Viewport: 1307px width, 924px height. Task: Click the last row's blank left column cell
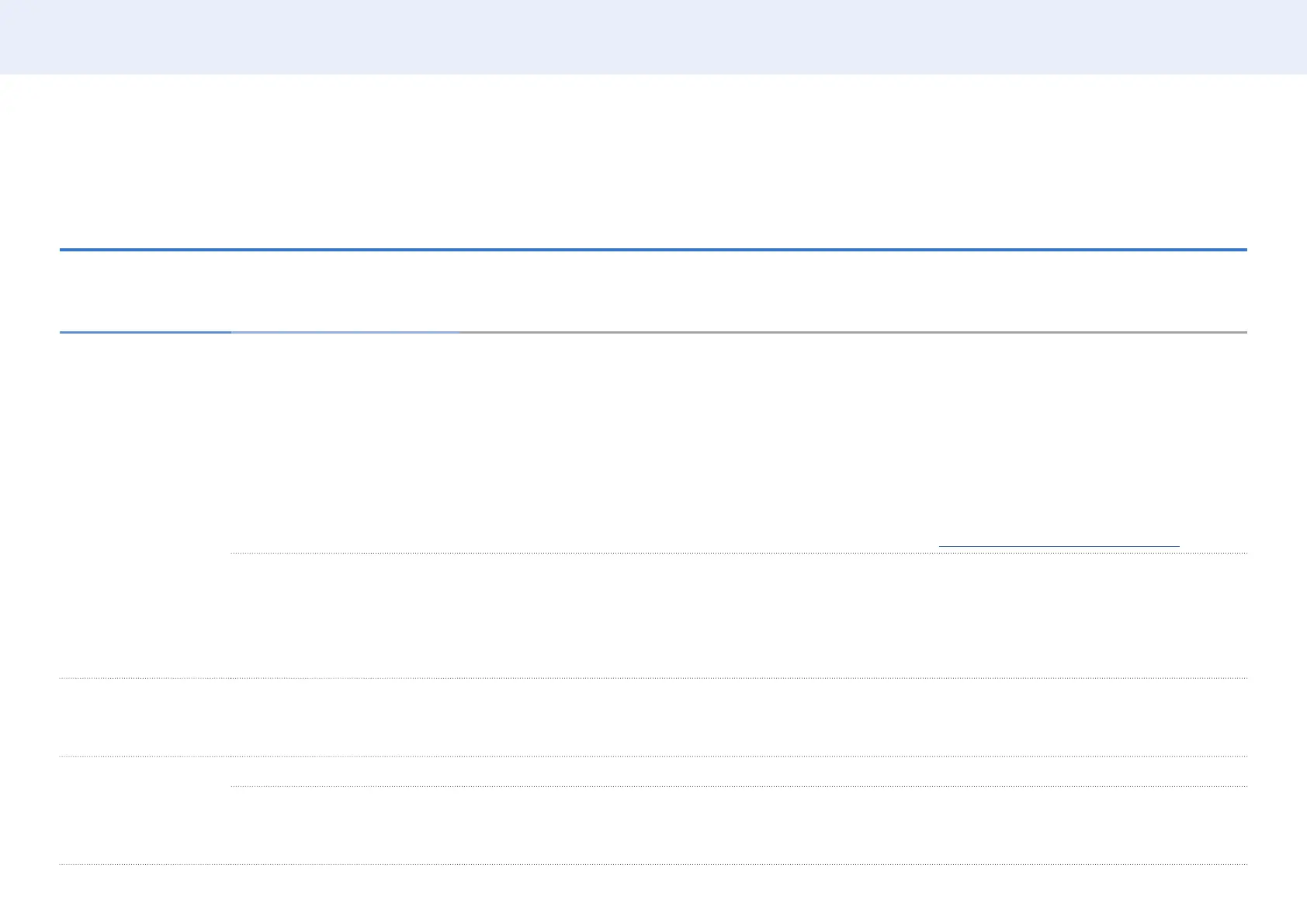point(145,811)
